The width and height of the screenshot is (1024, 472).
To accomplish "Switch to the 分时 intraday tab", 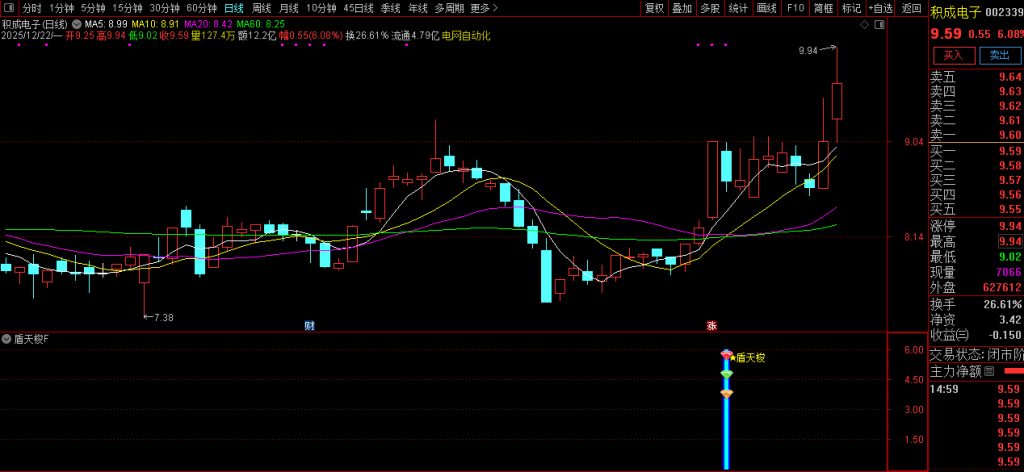I will 32,8.
